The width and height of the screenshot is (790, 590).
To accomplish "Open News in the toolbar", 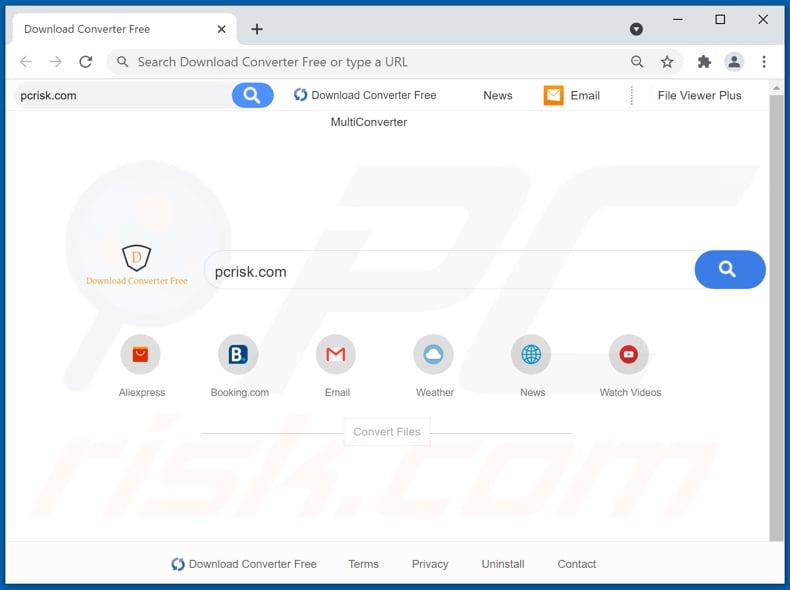I will tap(498, 95).
